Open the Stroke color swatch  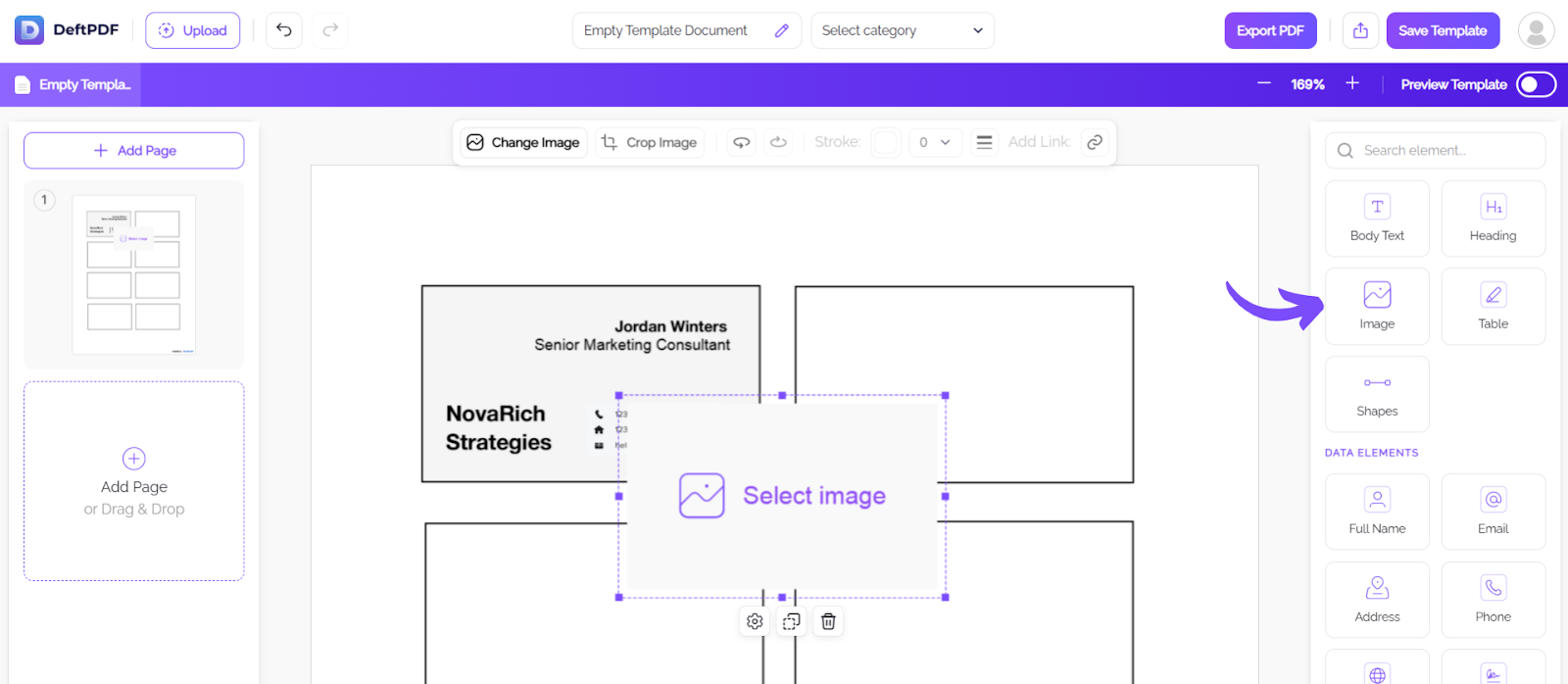click(885, 142)
